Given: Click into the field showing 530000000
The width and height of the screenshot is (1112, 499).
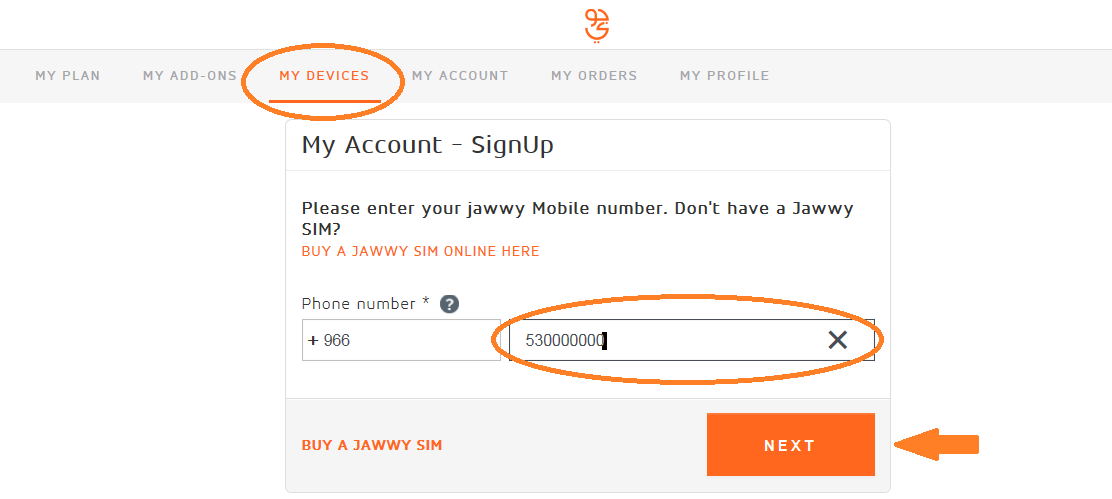Looking at the screenshot, I should pos(691,340).
